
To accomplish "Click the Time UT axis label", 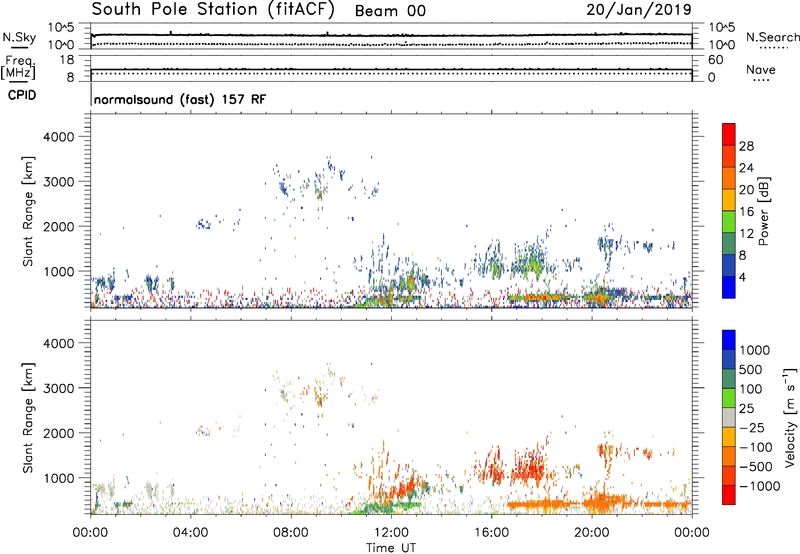I will coord(391,548).
